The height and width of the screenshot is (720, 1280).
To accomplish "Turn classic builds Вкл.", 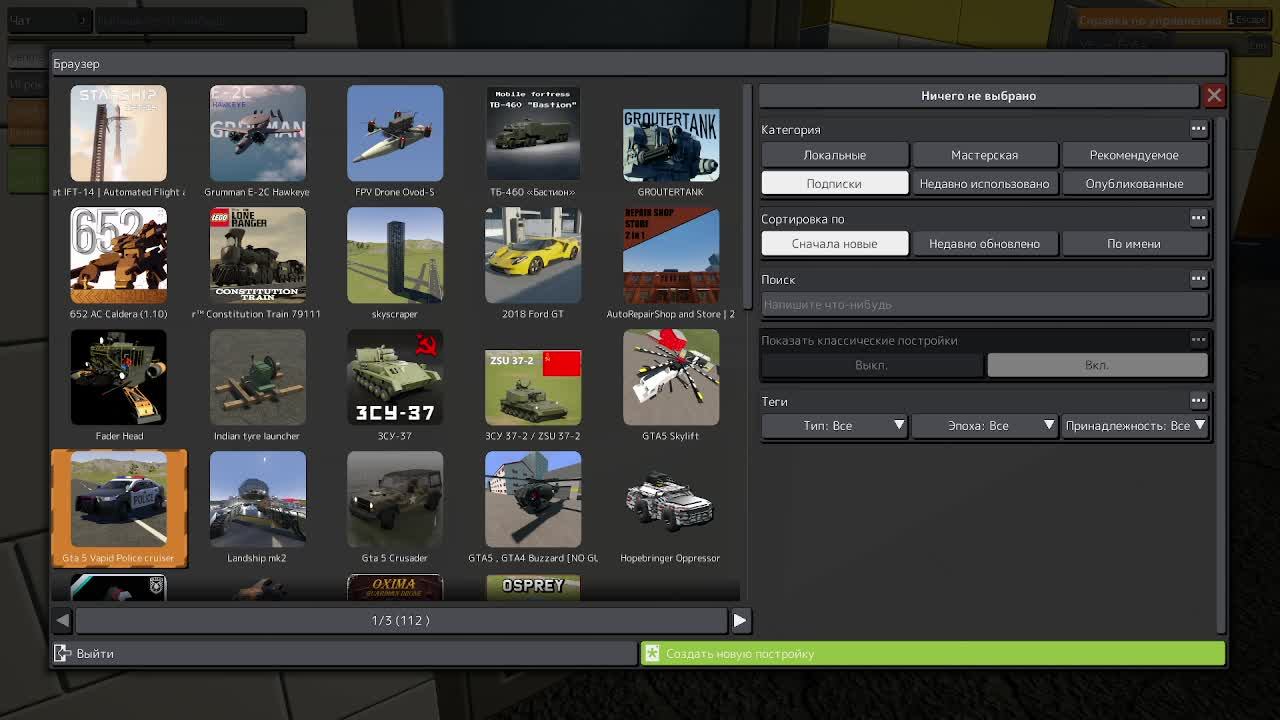I will 1097,365.
